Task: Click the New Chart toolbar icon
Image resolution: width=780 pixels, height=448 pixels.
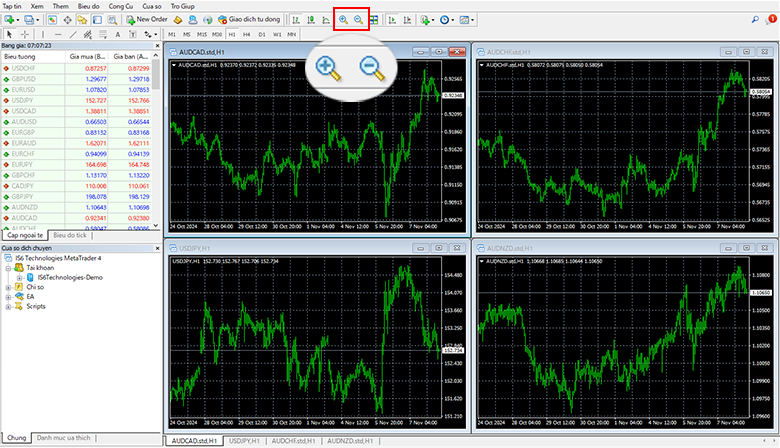Action: pos(8,20)
